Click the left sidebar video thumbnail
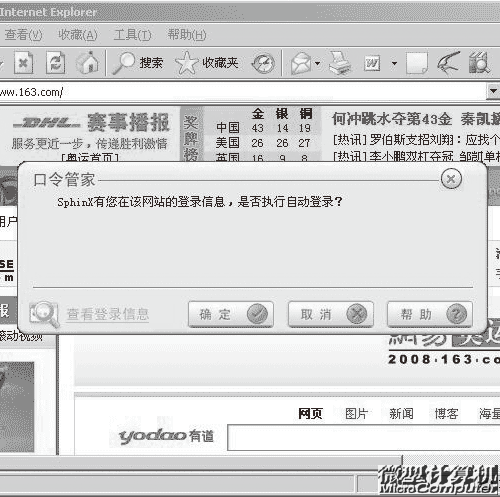Viewport: 500px width, 497px height. coord(17,407)
